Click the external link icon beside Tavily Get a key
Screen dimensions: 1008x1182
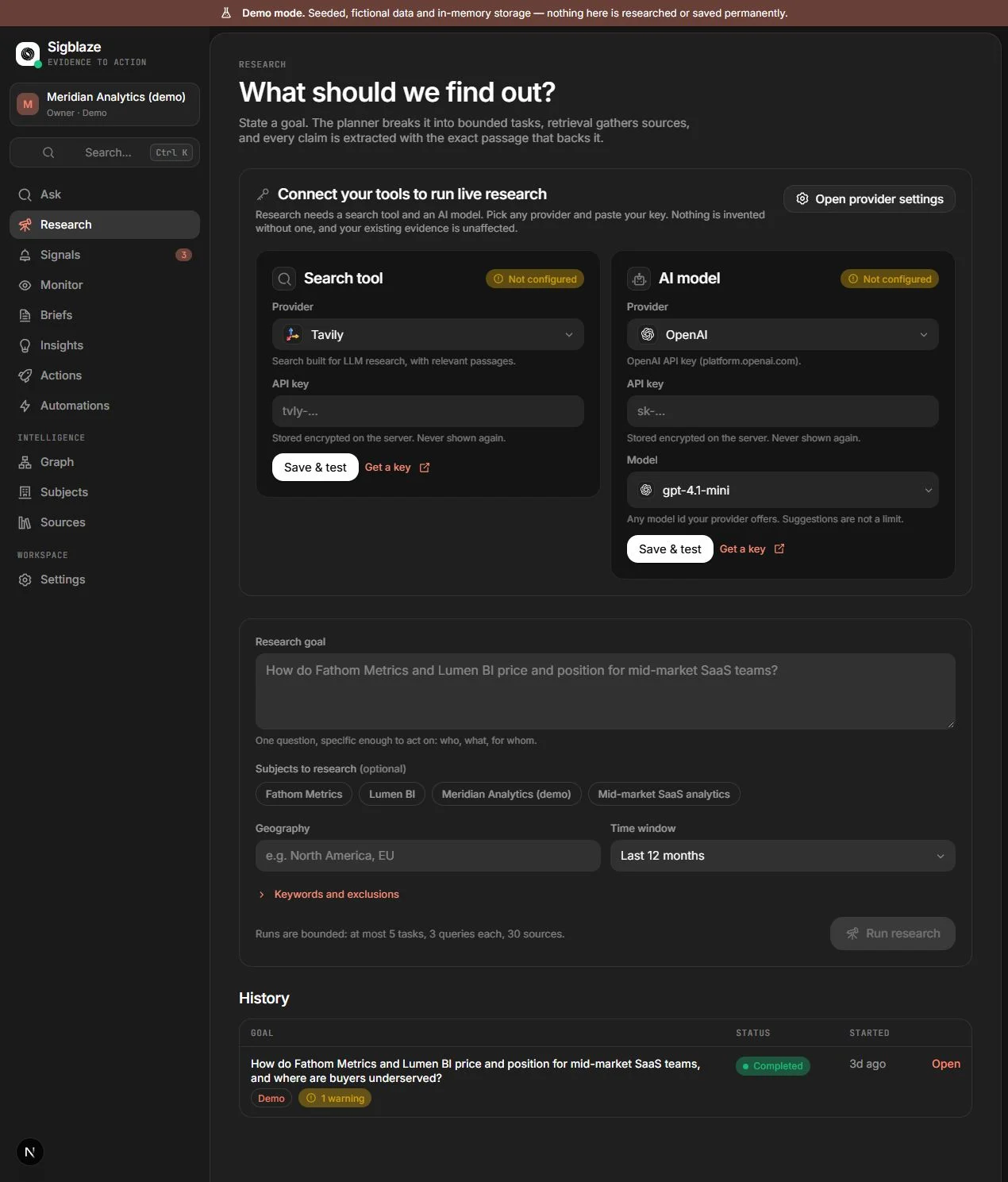[425, 468]
